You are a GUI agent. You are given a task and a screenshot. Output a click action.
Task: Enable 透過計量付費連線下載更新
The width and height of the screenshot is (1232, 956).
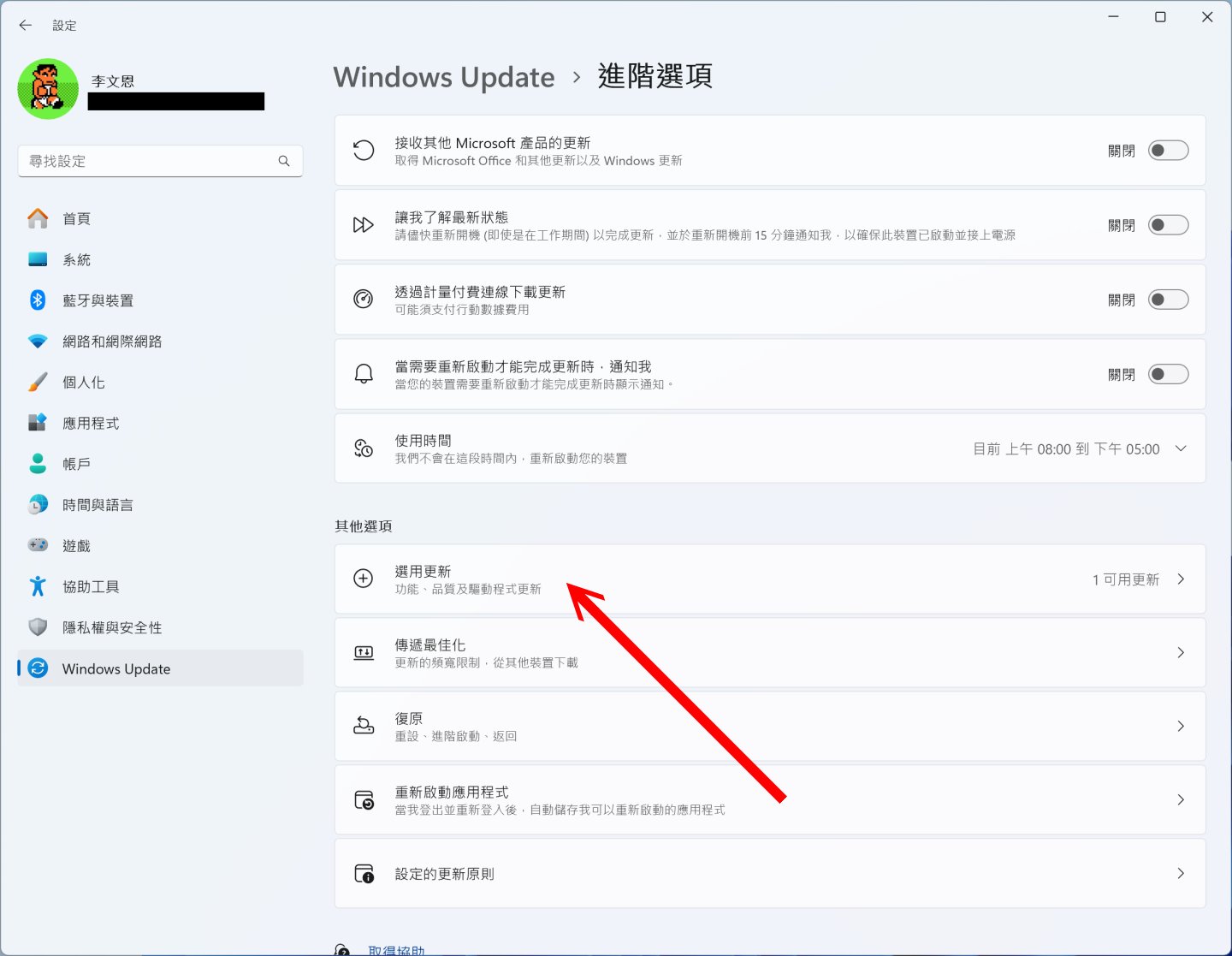(x=1169, y=300)
